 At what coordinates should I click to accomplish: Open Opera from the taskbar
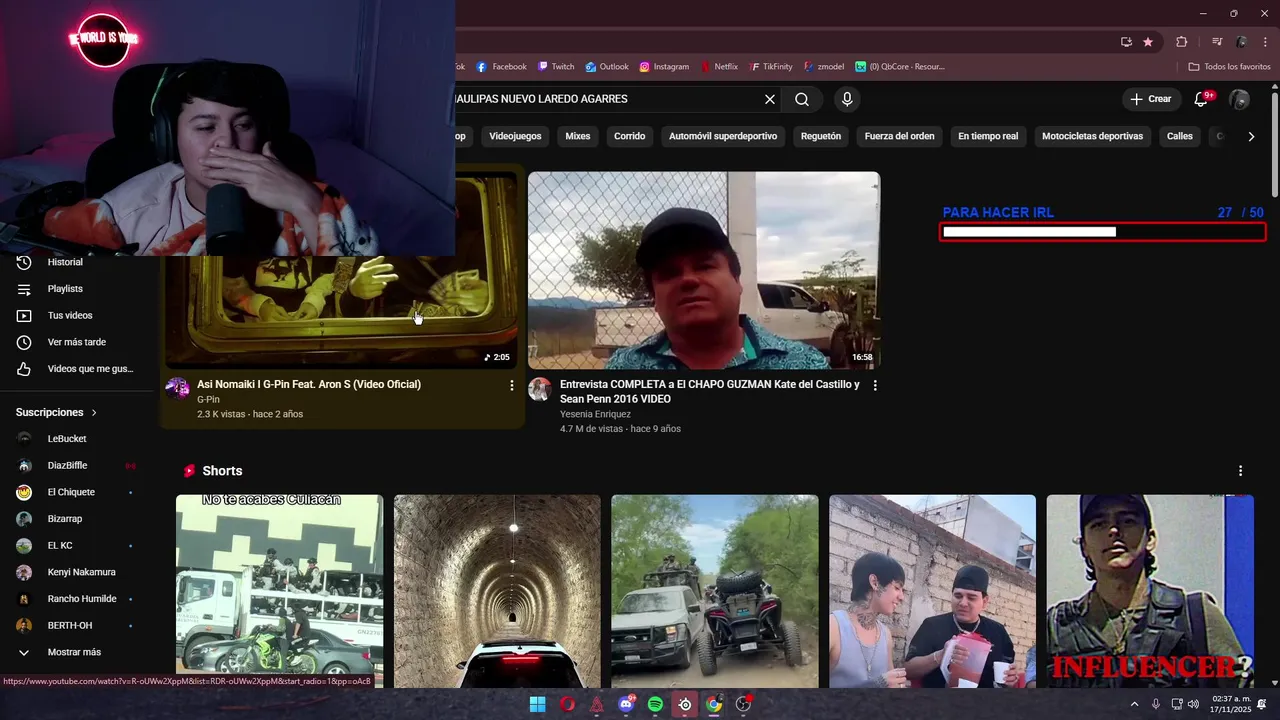[x=567, y=704]
